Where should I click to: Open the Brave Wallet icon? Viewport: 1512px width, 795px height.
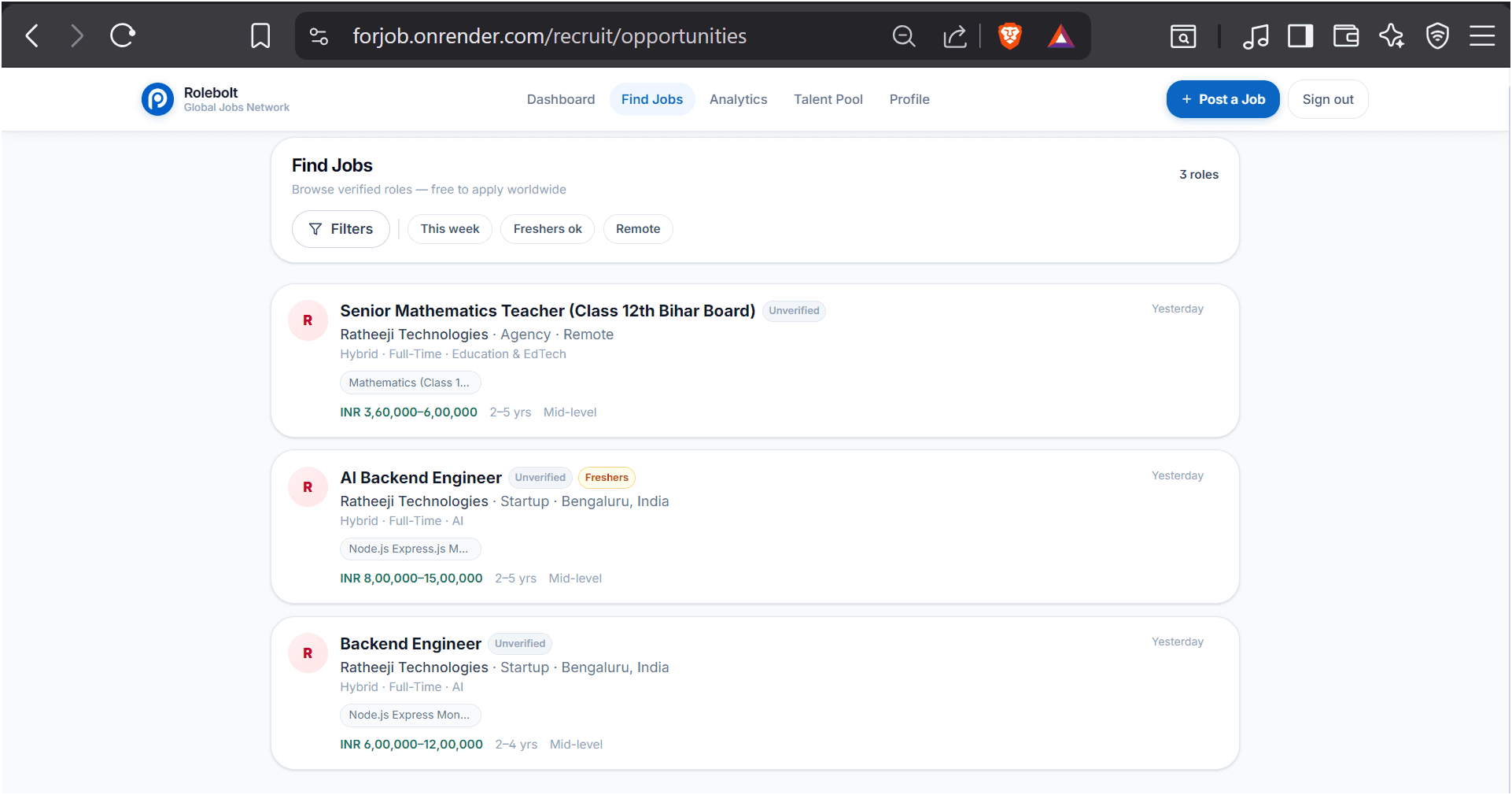(1346, 36)
